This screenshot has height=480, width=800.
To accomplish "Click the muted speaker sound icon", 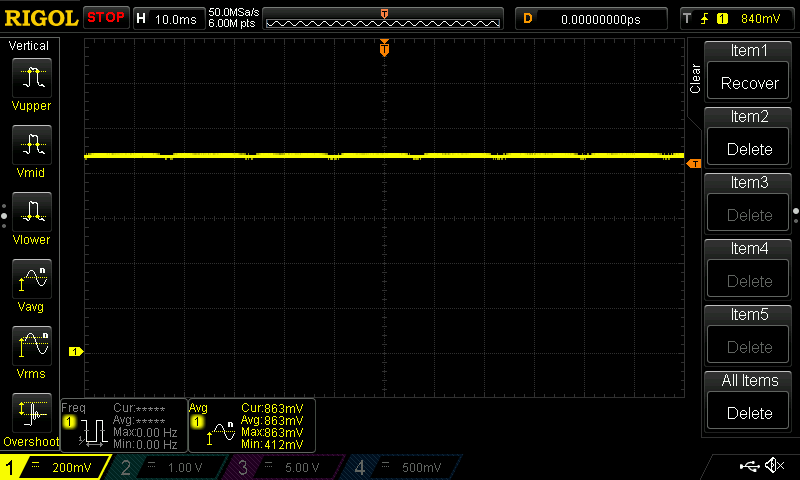I will click(x=775, y=465).
